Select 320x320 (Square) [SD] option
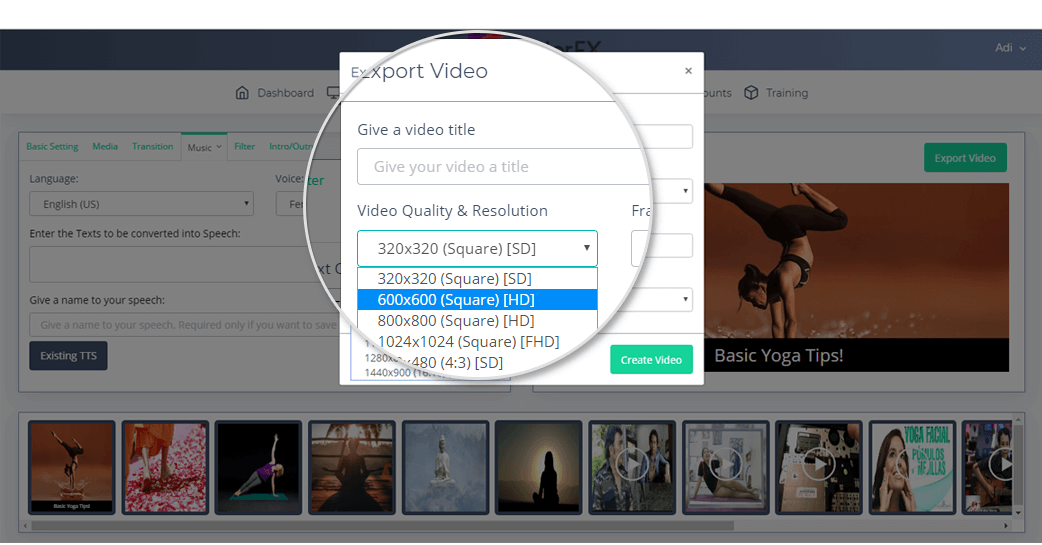 point(477,278)
